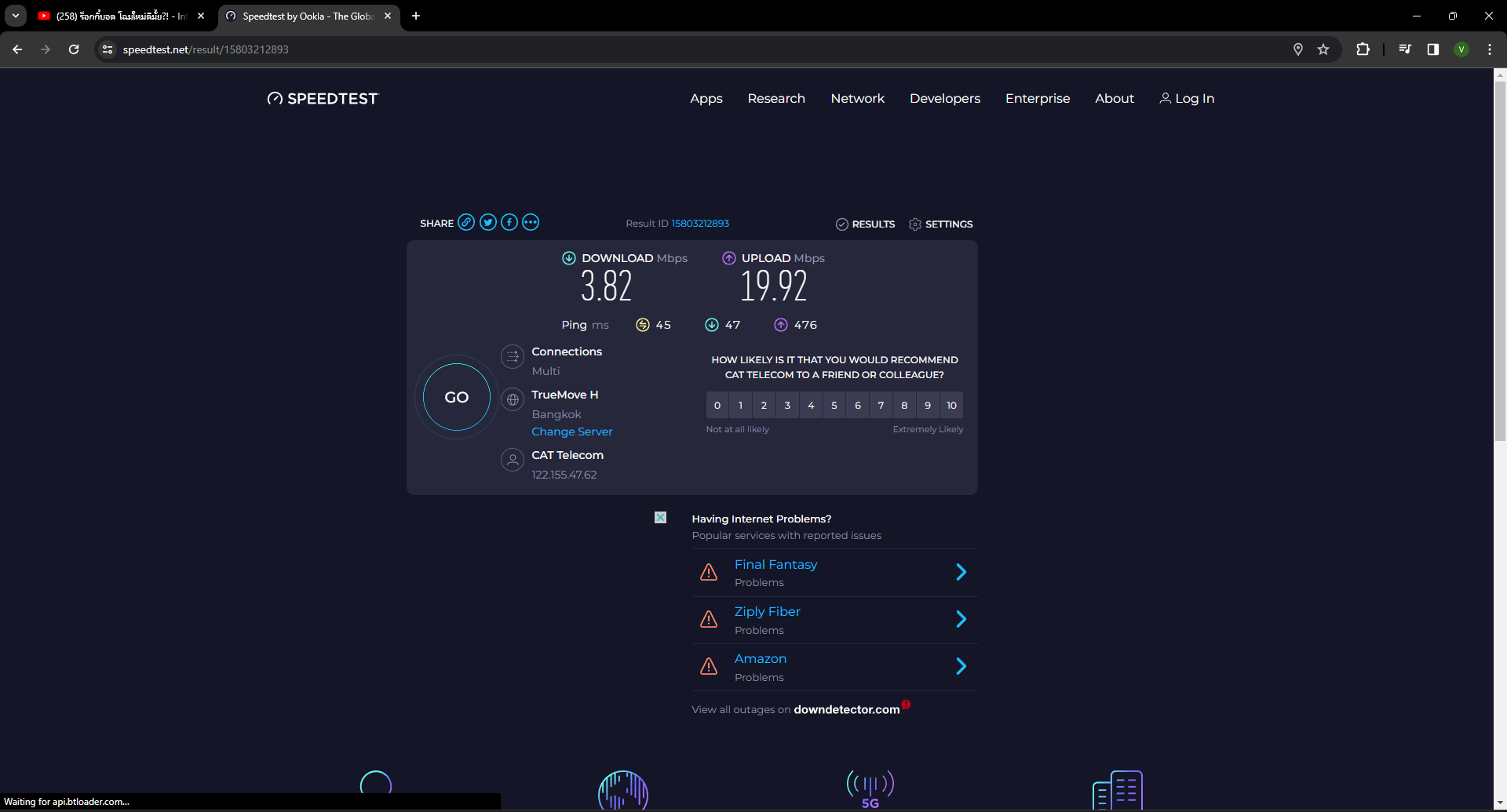Open Research menu item
This screenshot has width=1507, height=812.
(776, 98)
